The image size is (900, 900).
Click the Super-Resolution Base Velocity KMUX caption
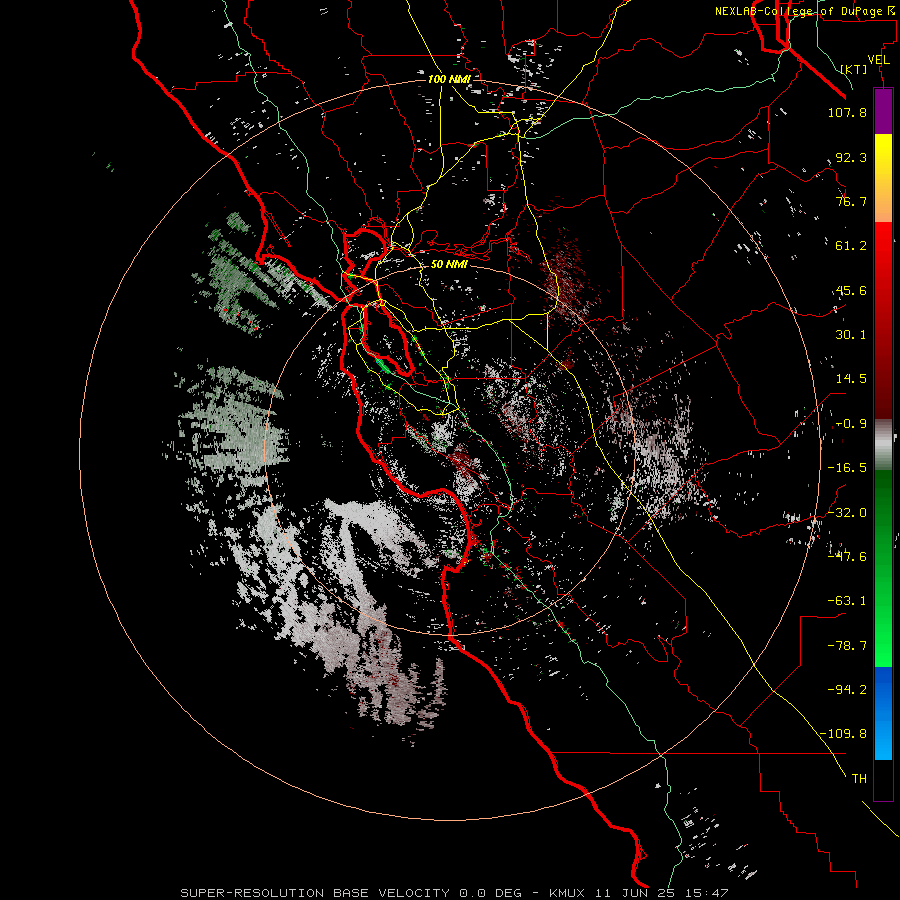click(x=455, y=893)
